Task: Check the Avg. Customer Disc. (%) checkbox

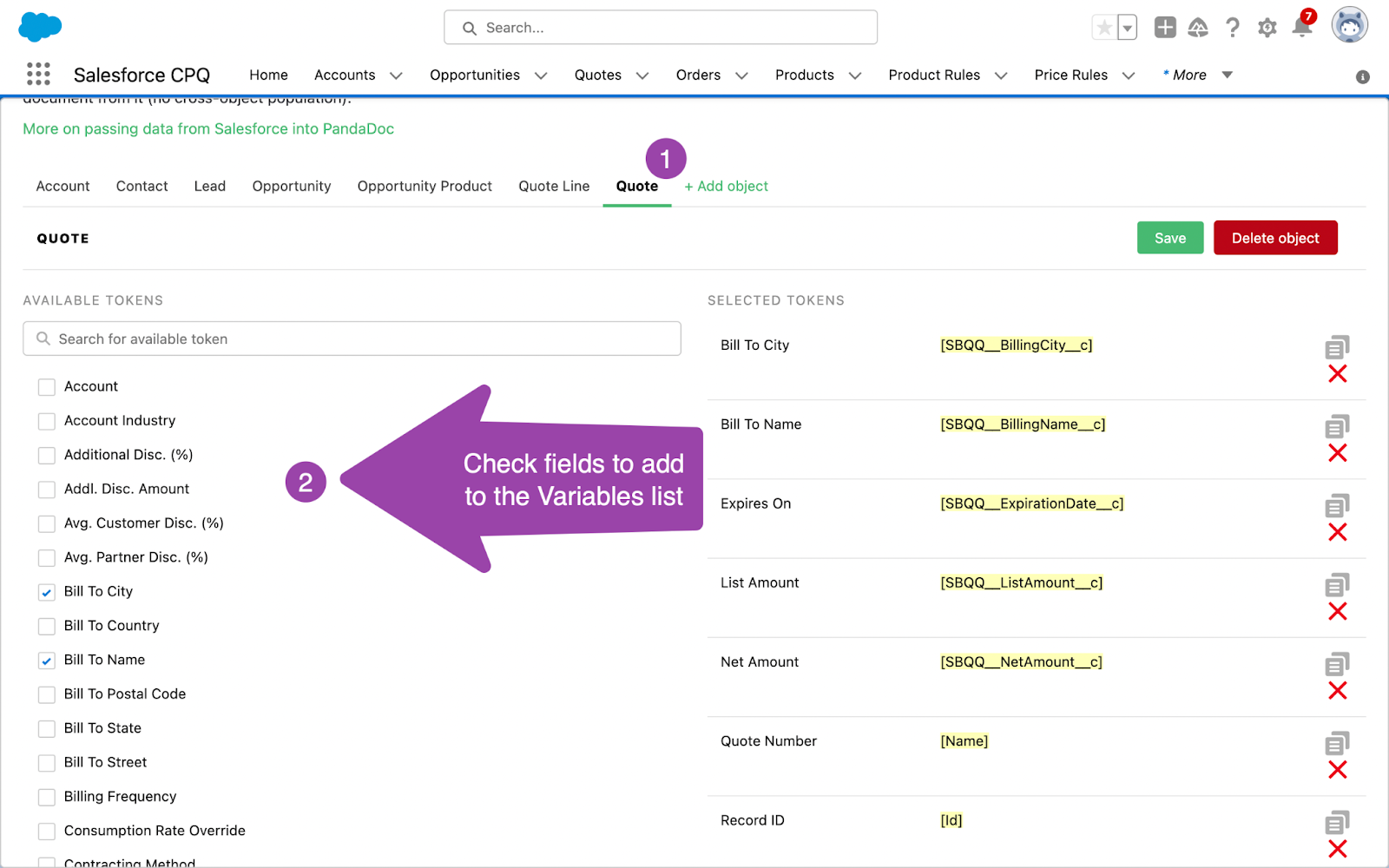Action: pos(47,524)
